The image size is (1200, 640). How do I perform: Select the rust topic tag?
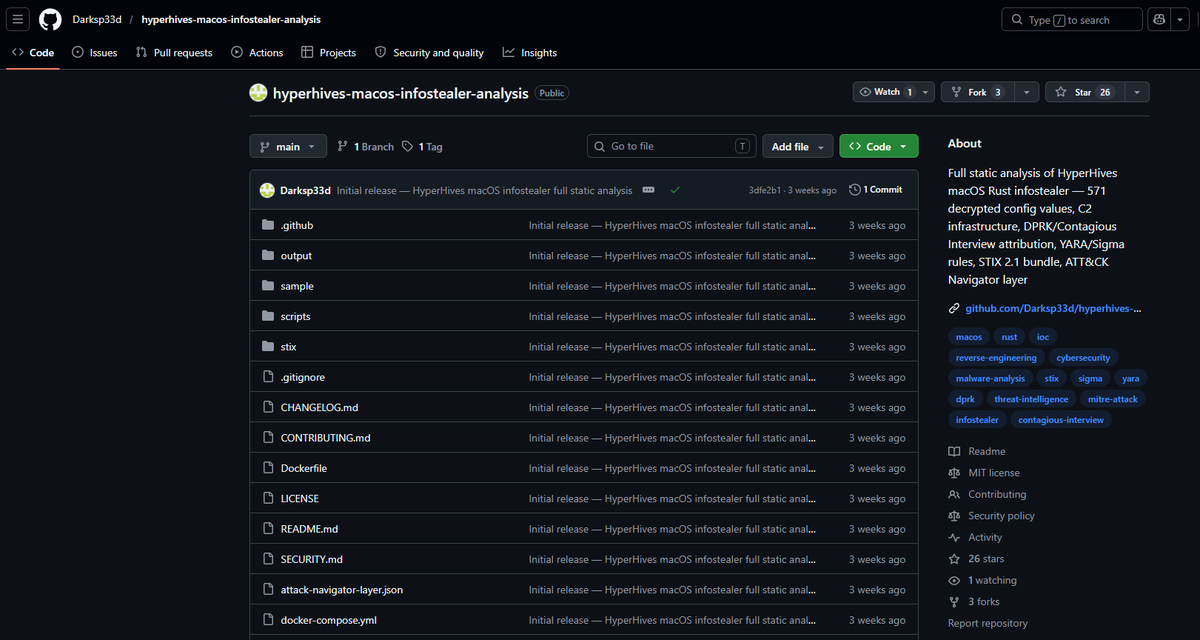[x=1009, y=337]
